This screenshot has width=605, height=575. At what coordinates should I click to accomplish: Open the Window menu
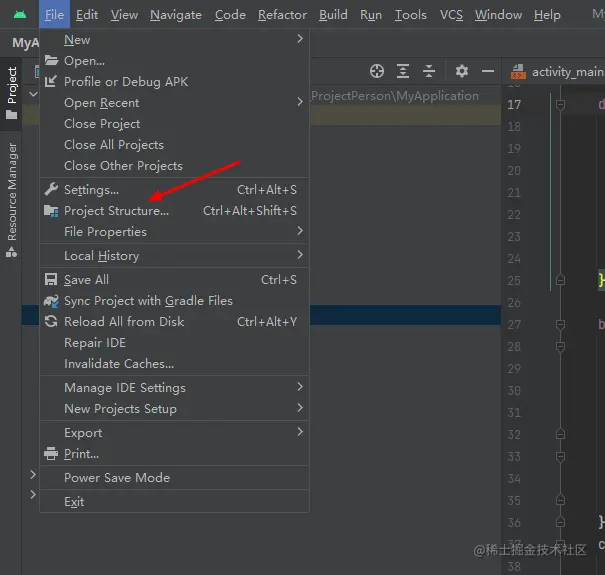coord(498,15)
